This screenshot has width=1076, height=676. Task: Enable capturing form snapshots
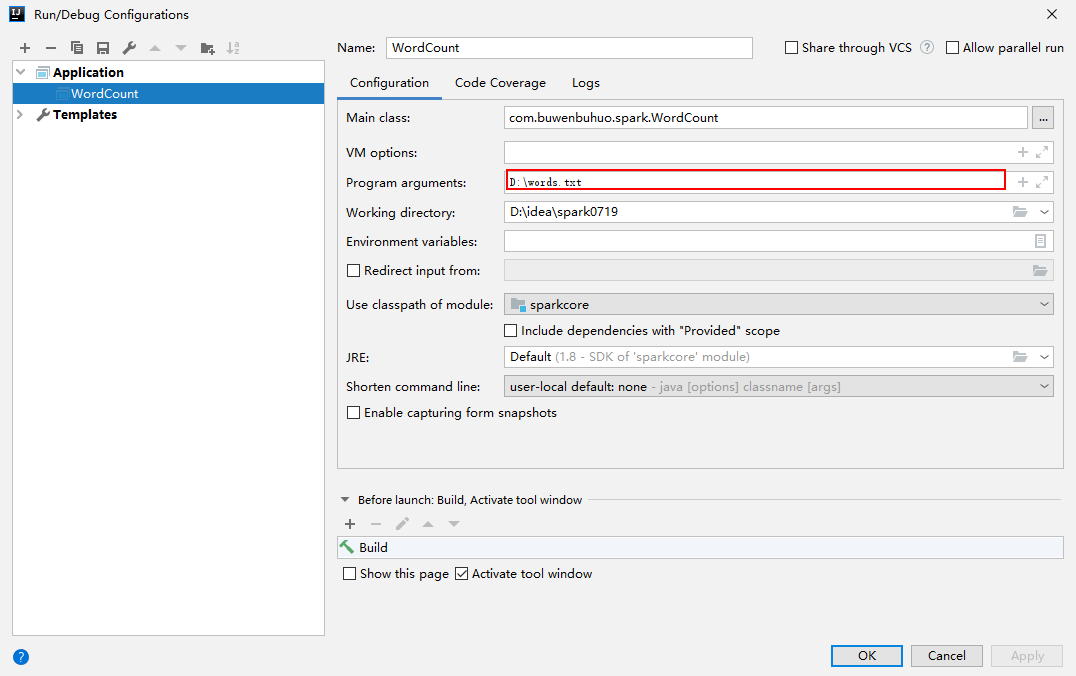click(353, 412)
